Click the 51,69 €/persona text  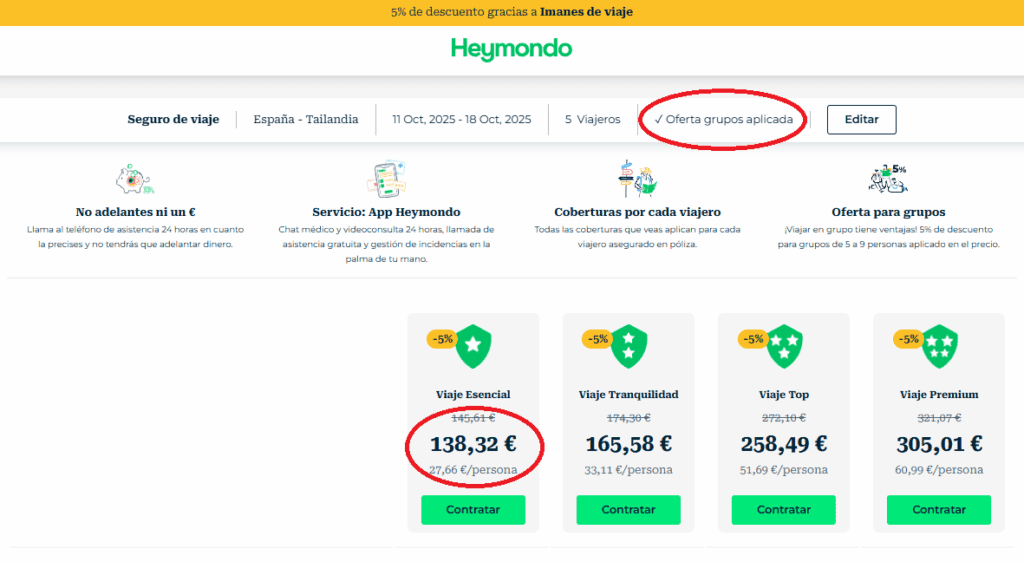pos(784,470)
